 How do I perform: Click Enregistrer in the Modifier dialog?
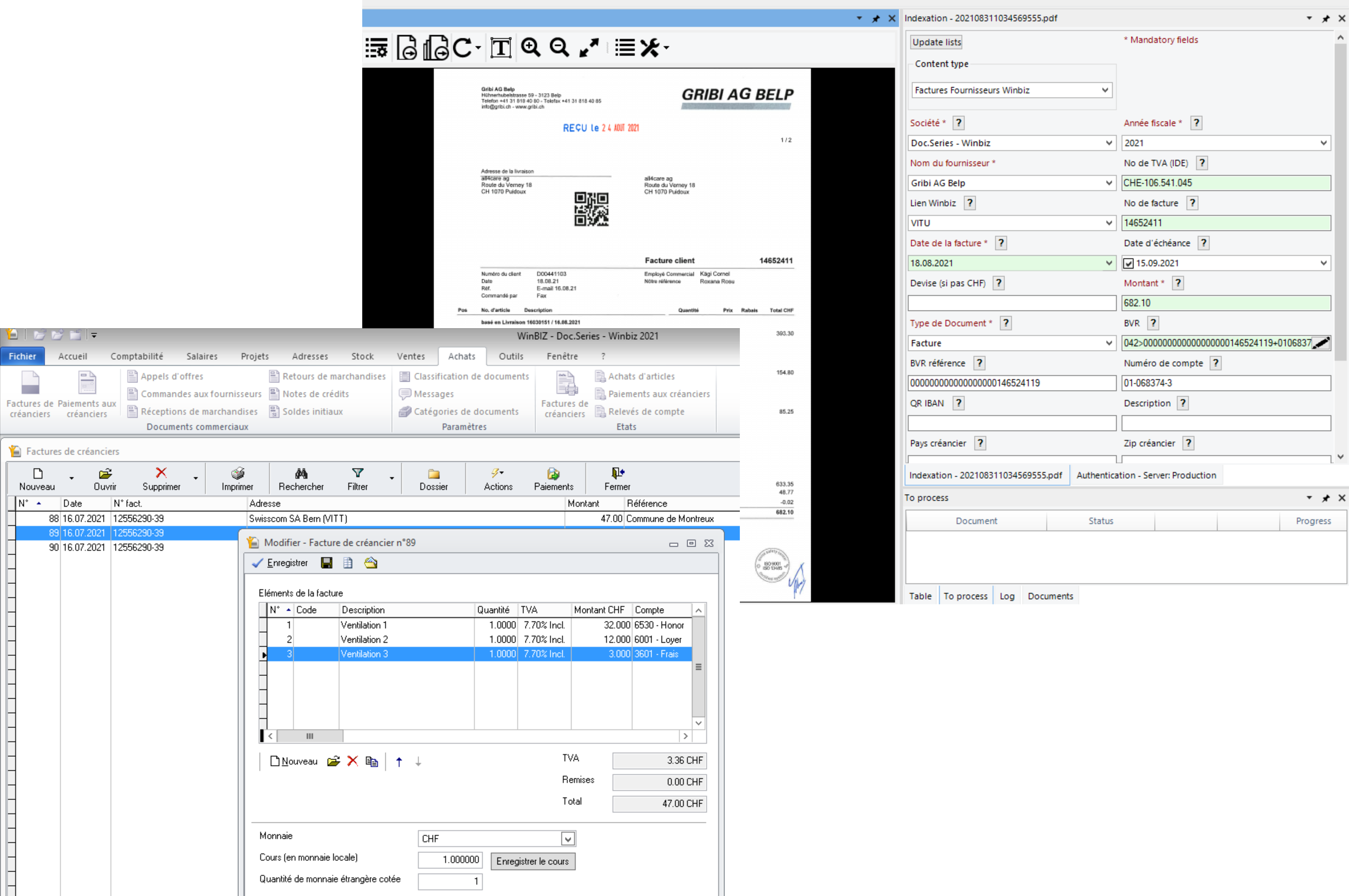click(x=280, y=563)
